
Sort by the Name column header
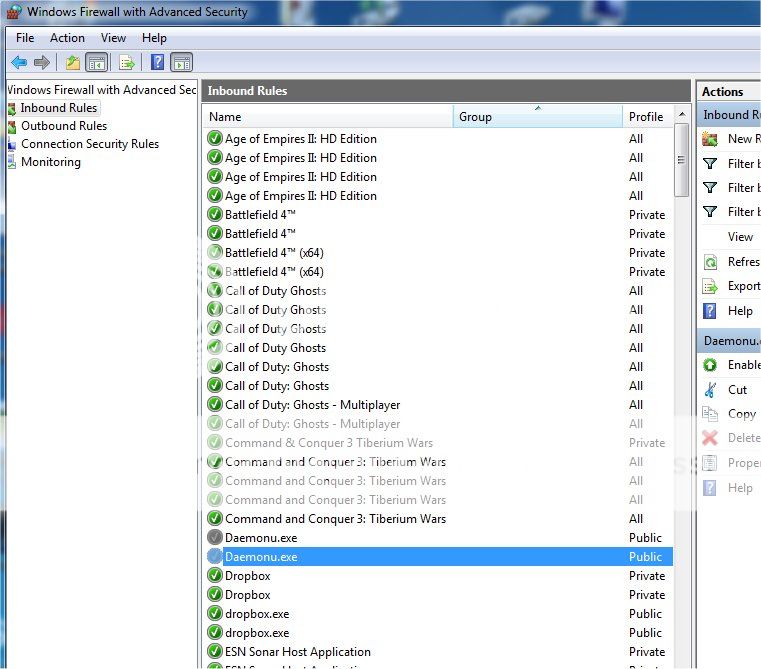(328, 117)
